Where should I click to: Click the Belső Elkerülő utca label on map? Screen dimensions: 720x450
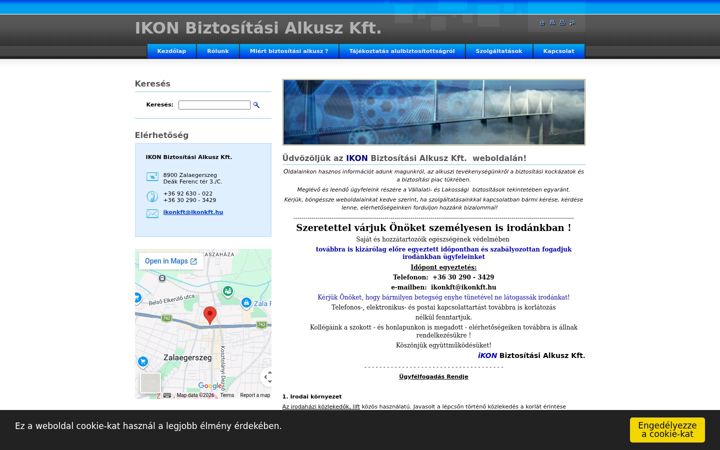click(171, 300)
